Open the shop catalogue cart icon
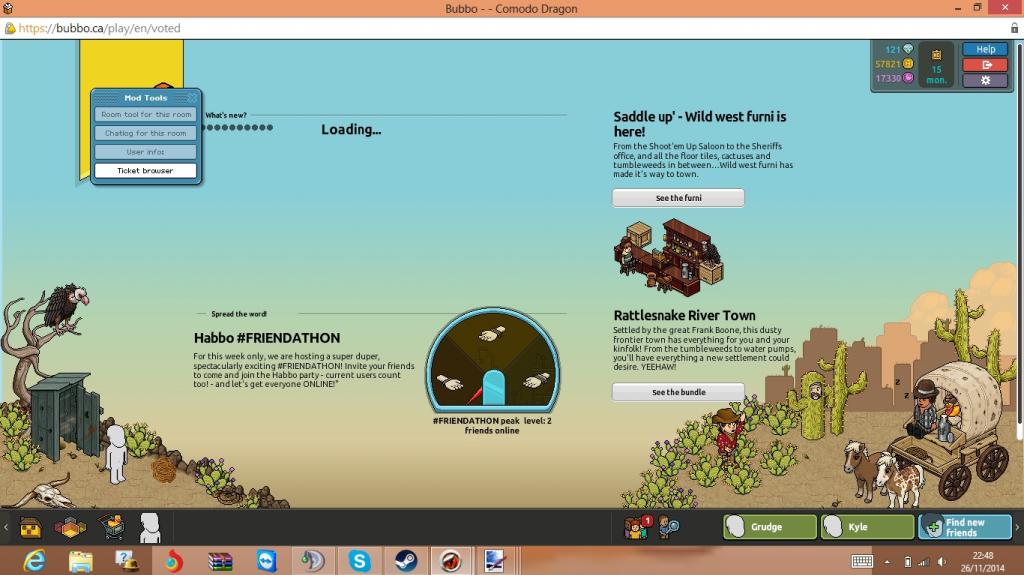 click(112, 527)
